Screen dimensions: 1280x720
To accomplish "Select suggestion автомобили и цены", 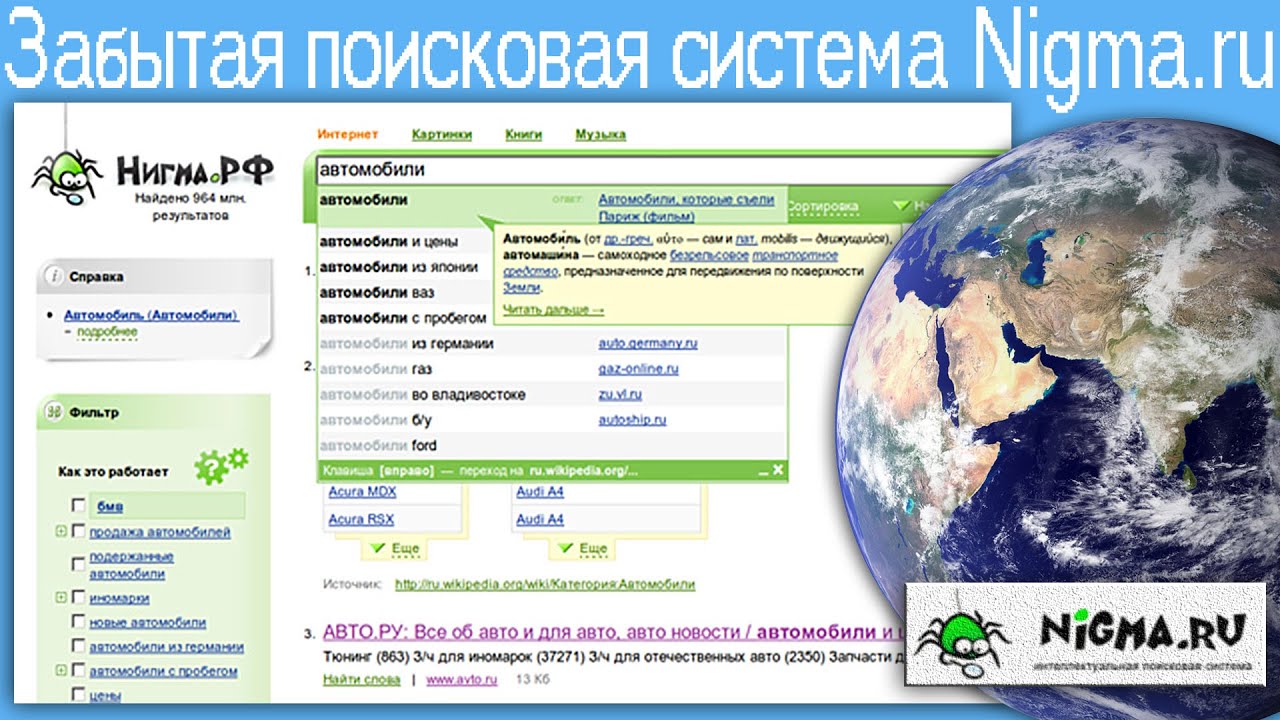I will (388, 242).
